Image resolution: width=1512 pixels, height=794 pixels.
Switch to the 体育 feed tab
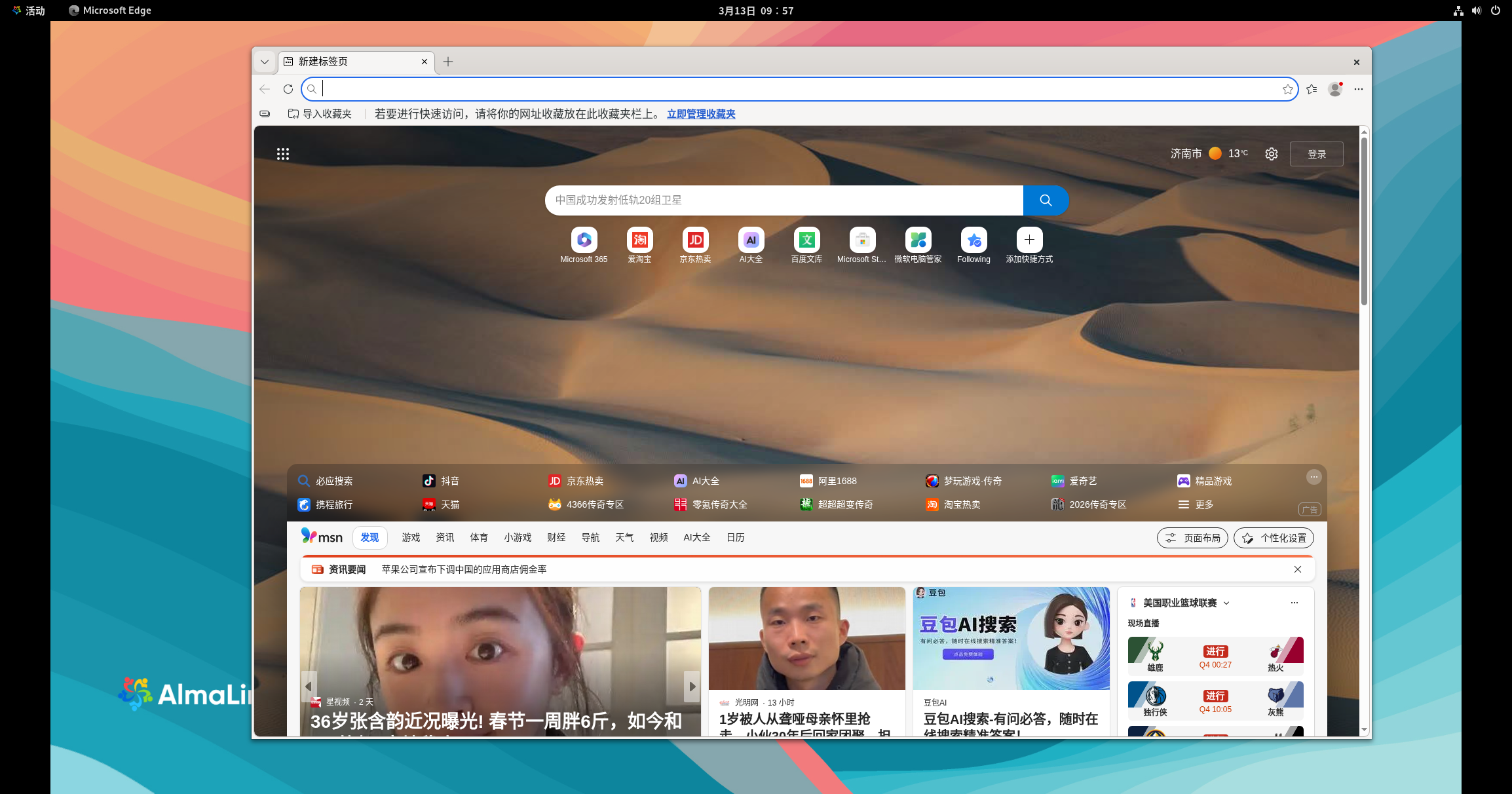pyautogui.click(x=478, y=537)
